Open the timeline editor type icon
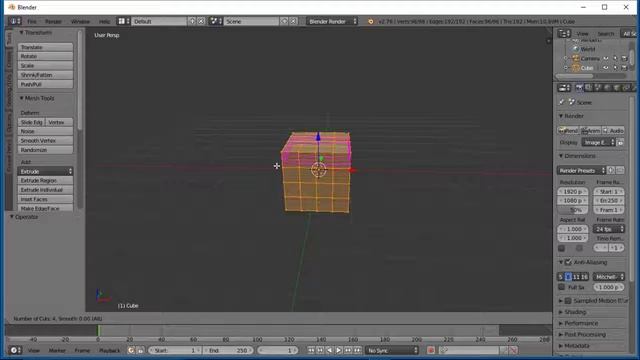Image resolution: width=640 pixels, height=360 pixels. [x=16, y=350]
